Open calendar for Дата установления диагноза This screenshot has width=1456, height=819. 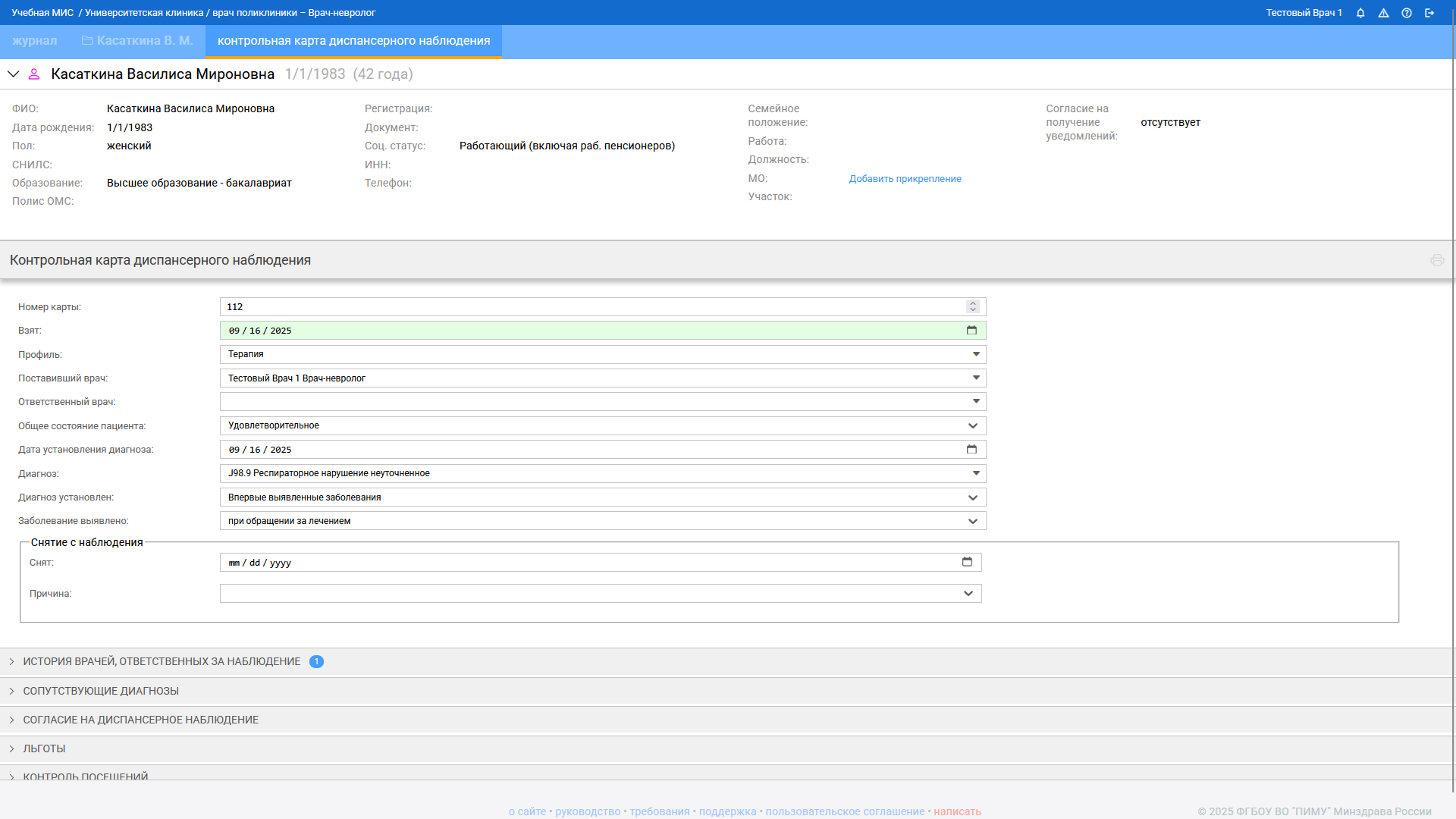pyautogui.click(x=971, y=450)
